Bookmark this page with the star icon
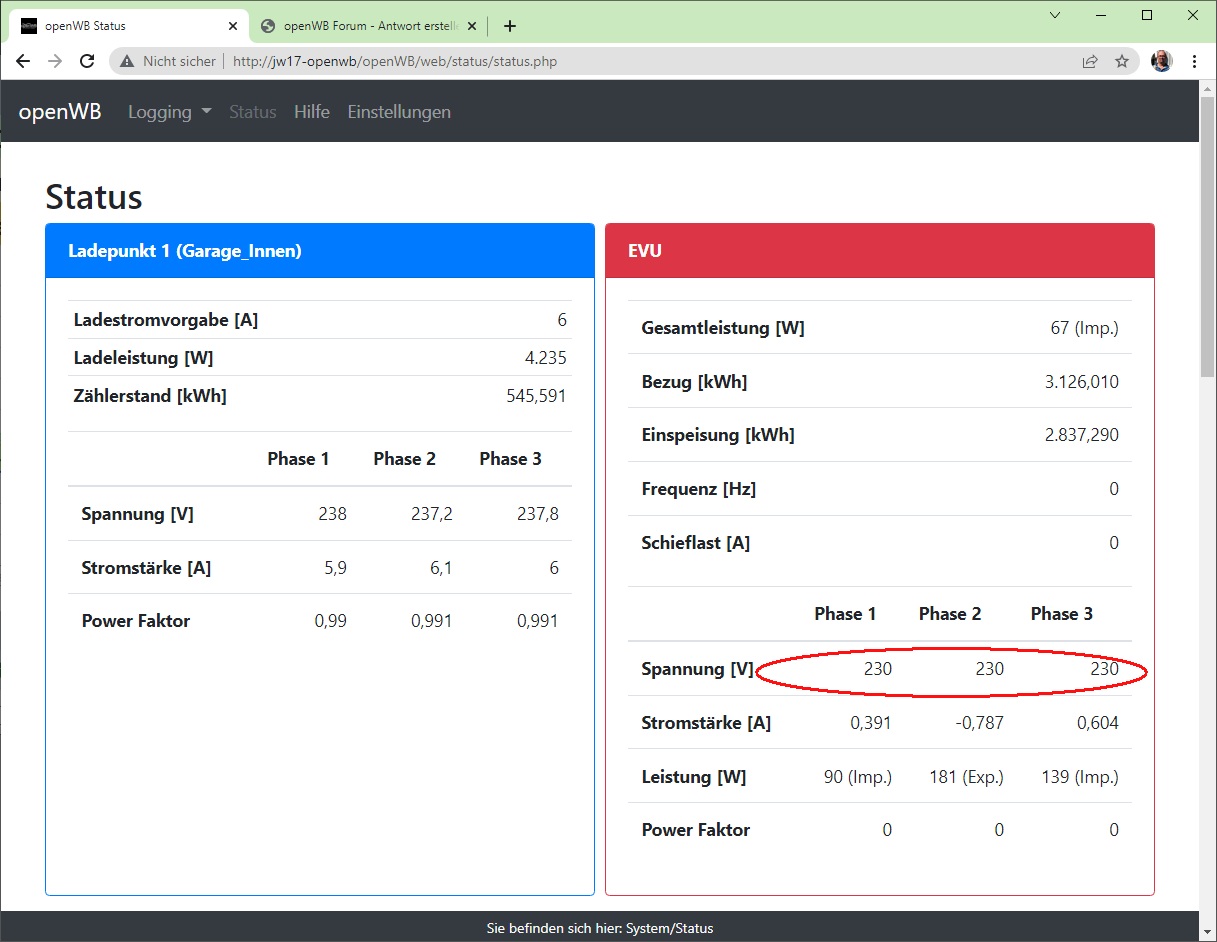This screenshot has width=1217, height=942. click(1122, 61)
